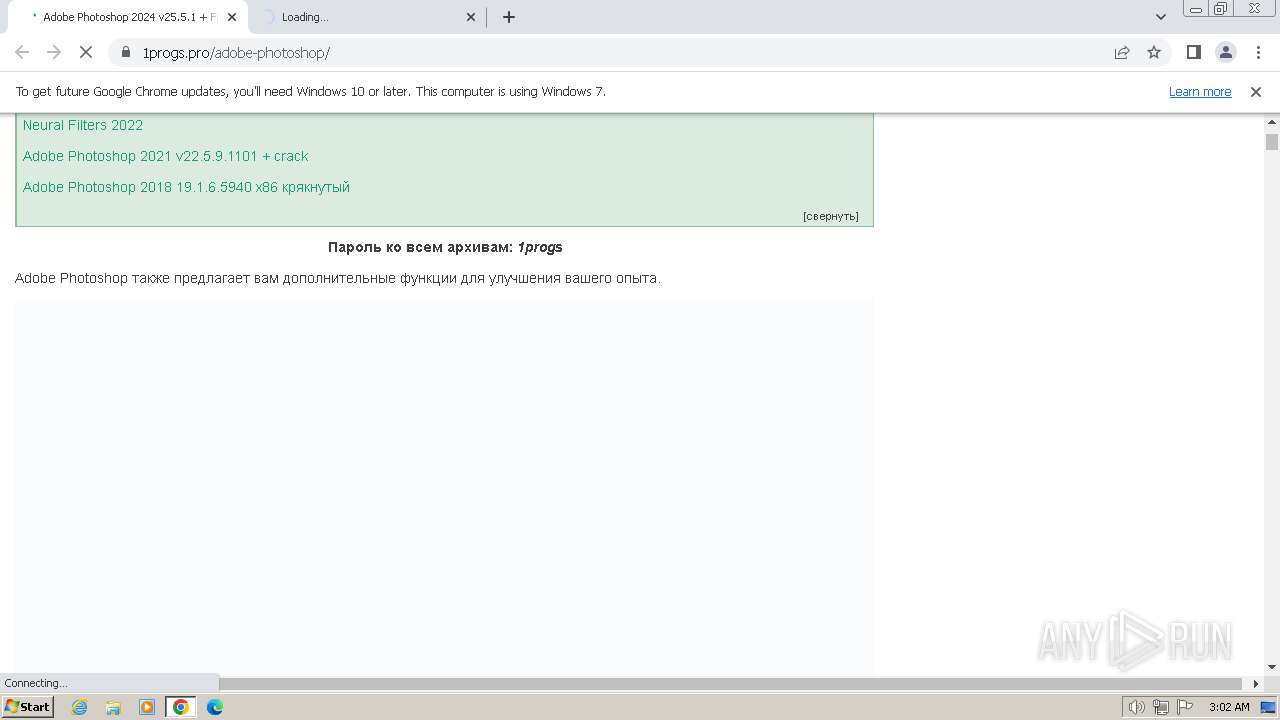Screen dimensions: 1280x720
Task: Open volume control in system tray
Action: point(1136,707)
